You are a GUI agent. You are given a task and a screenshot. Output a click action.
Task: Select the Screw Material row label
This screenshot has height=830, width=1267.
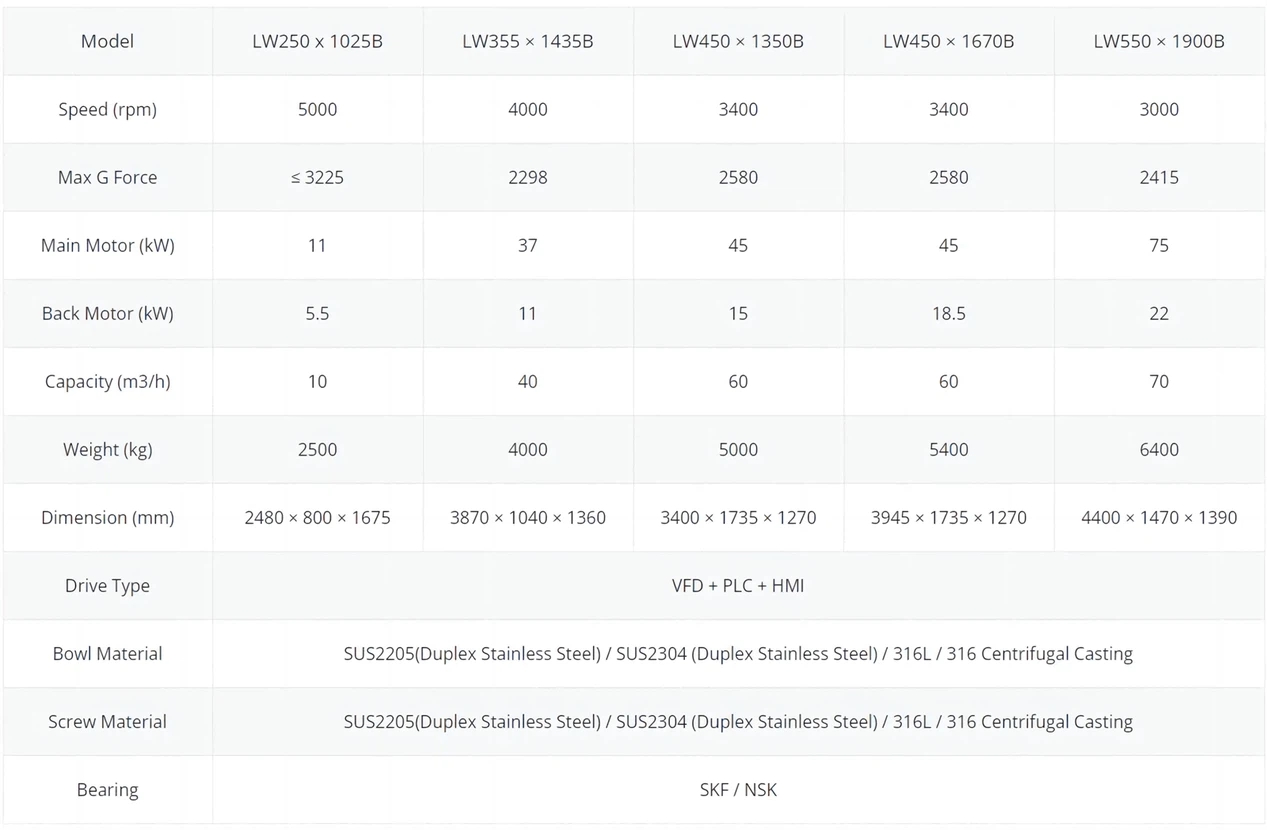tap(107, 721)
